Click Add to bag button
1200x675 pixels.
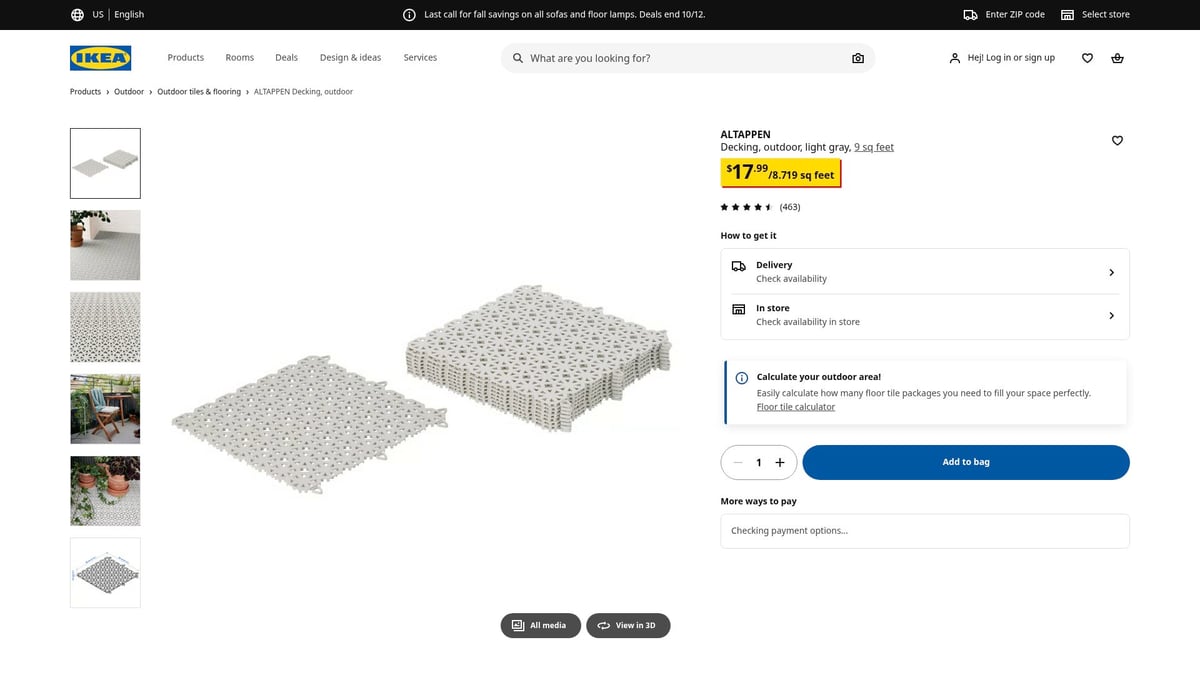(965, 462)
